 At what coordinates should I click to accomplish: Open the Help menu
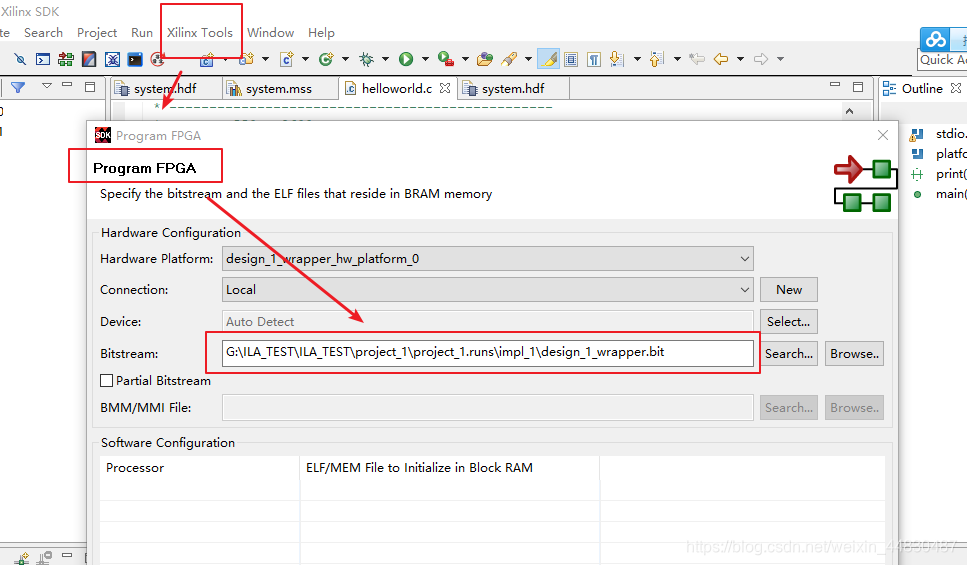click(321, 33)
